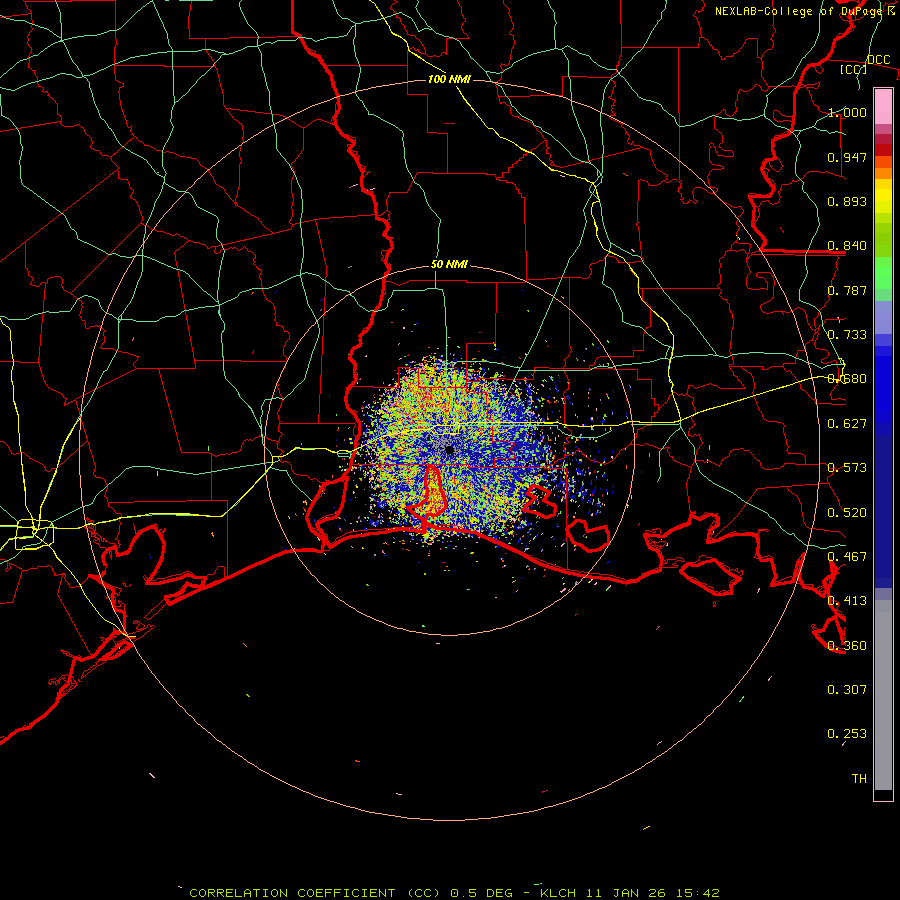Click 11 JAN 26 date in the caption
900x900 pixels.
(626, 893)
